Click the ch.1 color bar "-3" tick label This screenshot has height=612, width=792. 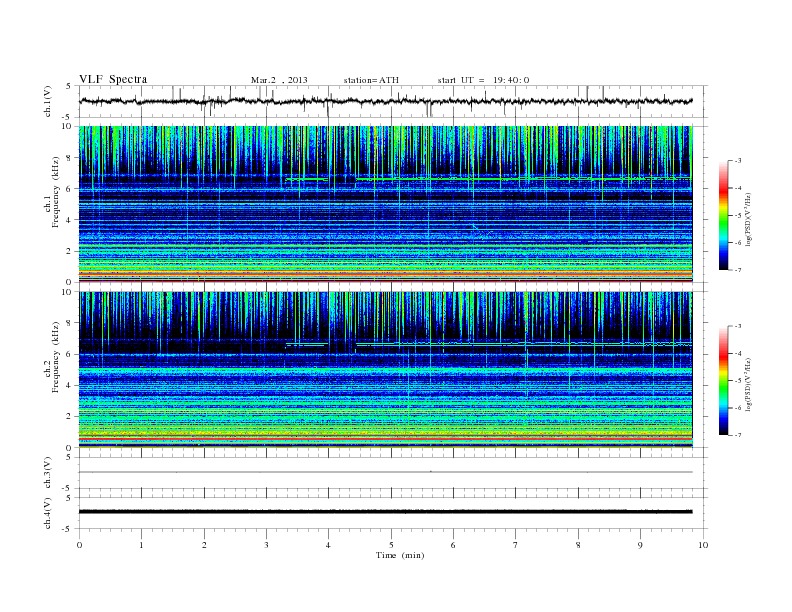click(x=738, y=161)
